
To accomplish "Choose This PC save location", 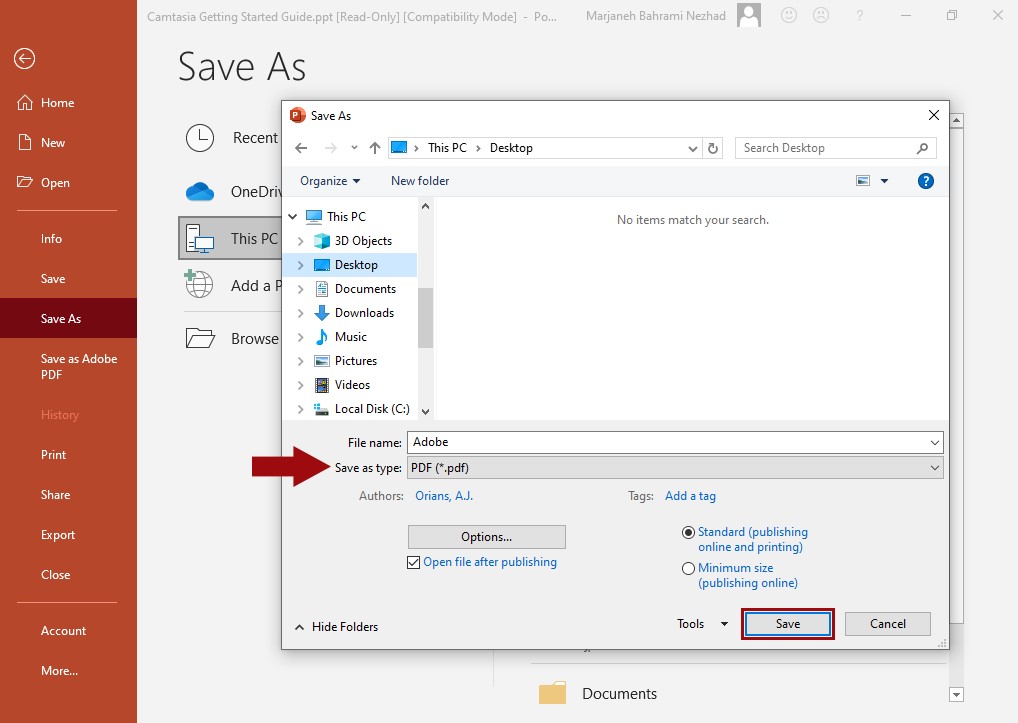I will click(x=230, y=238).
